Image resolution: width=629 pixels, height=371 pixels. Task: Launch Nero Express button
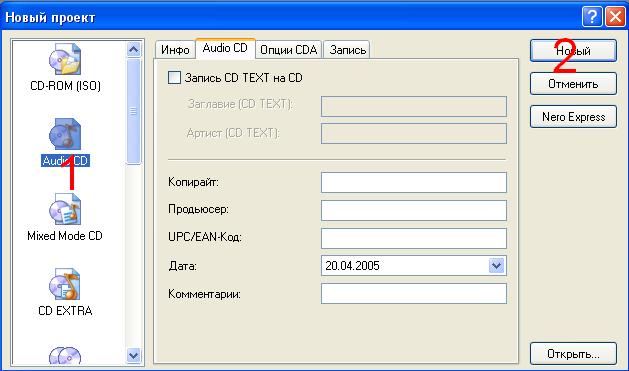click(573, 117)
